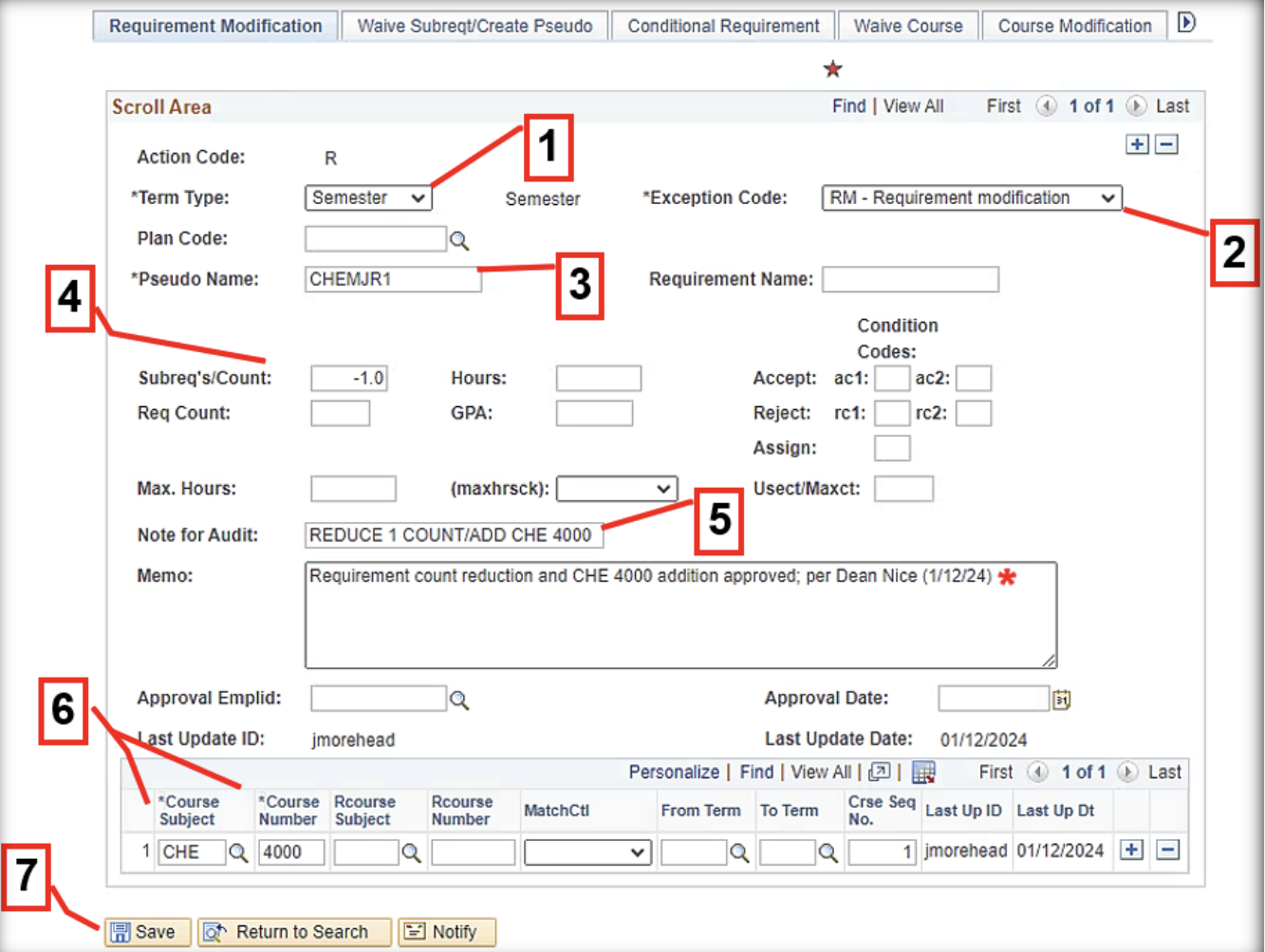
Task: Expand the maxhrsck dropdown
Action: click(x=616, y=489)
